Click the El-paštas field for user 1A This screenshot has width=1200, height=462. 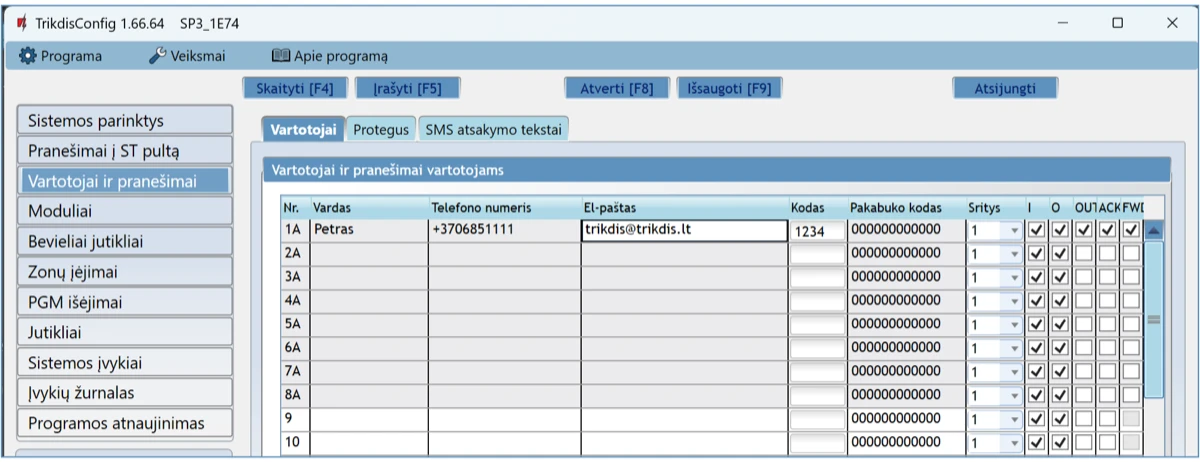(683, 231)
